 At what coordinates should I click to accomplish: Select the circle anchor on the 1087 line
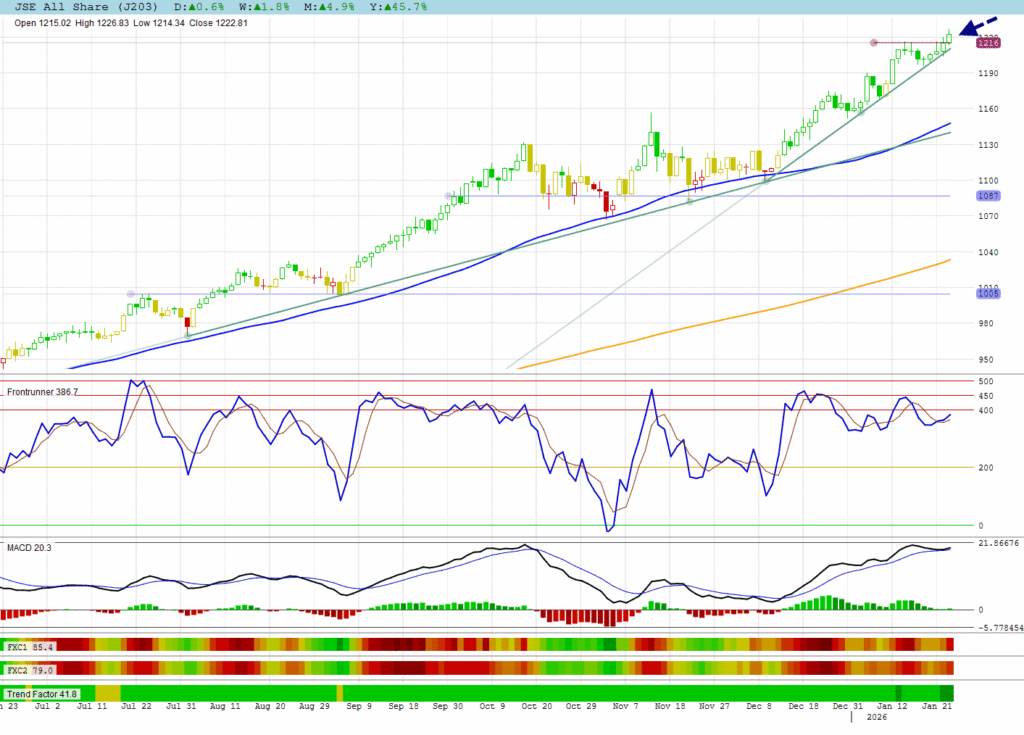click(447, 195)
